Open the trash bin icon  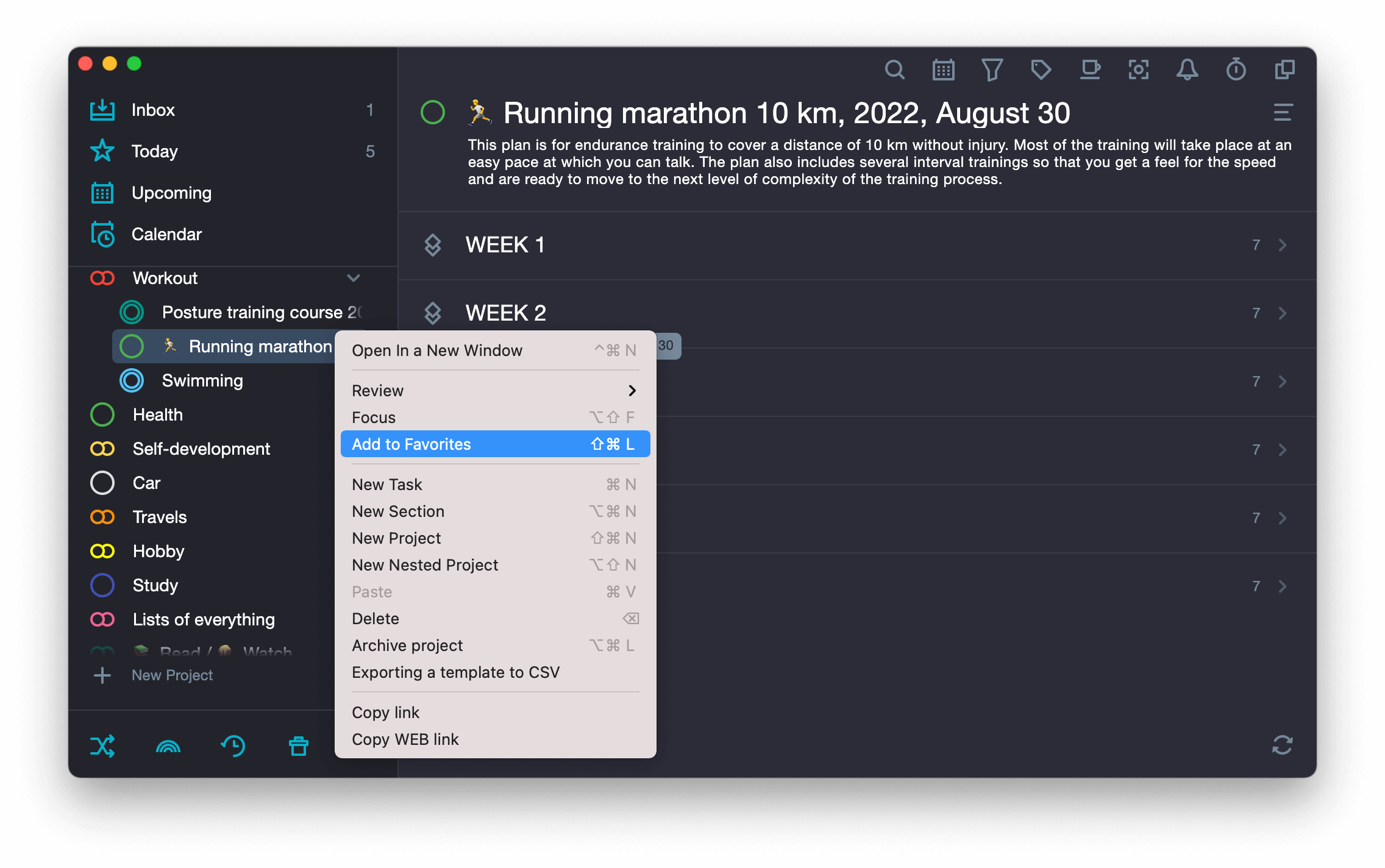click(x=299, y=746)
